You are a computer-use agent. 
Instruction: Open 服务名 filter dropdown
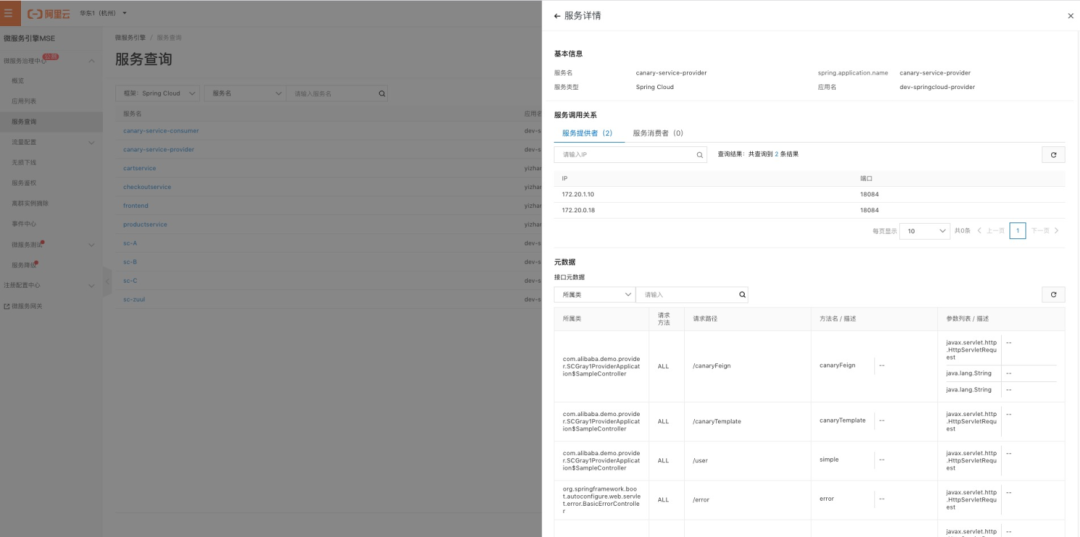coord(245,94)
